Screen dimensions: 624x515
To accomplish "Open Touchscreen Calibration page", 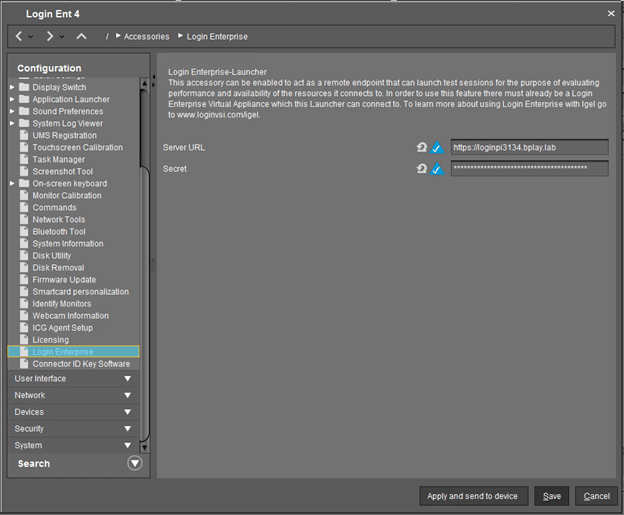I will point(78,147).
